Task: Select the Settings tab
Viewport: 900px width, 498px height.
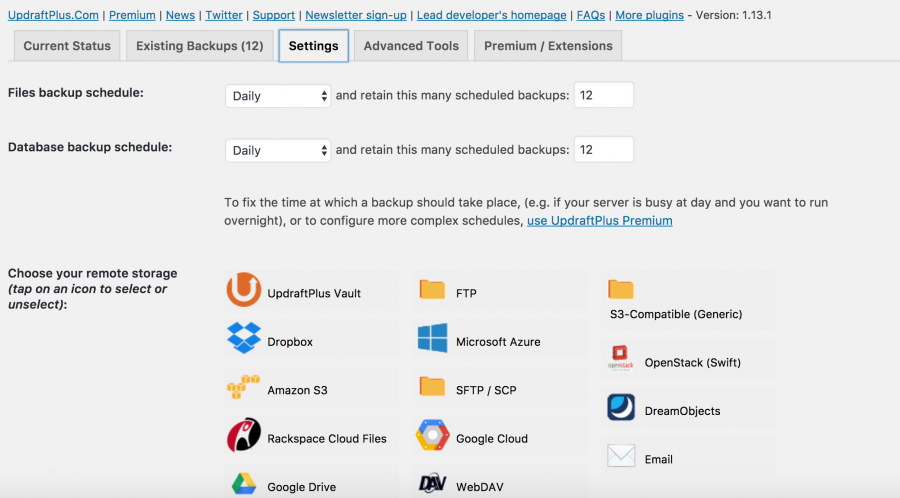Action: click(x=313, y=46)
